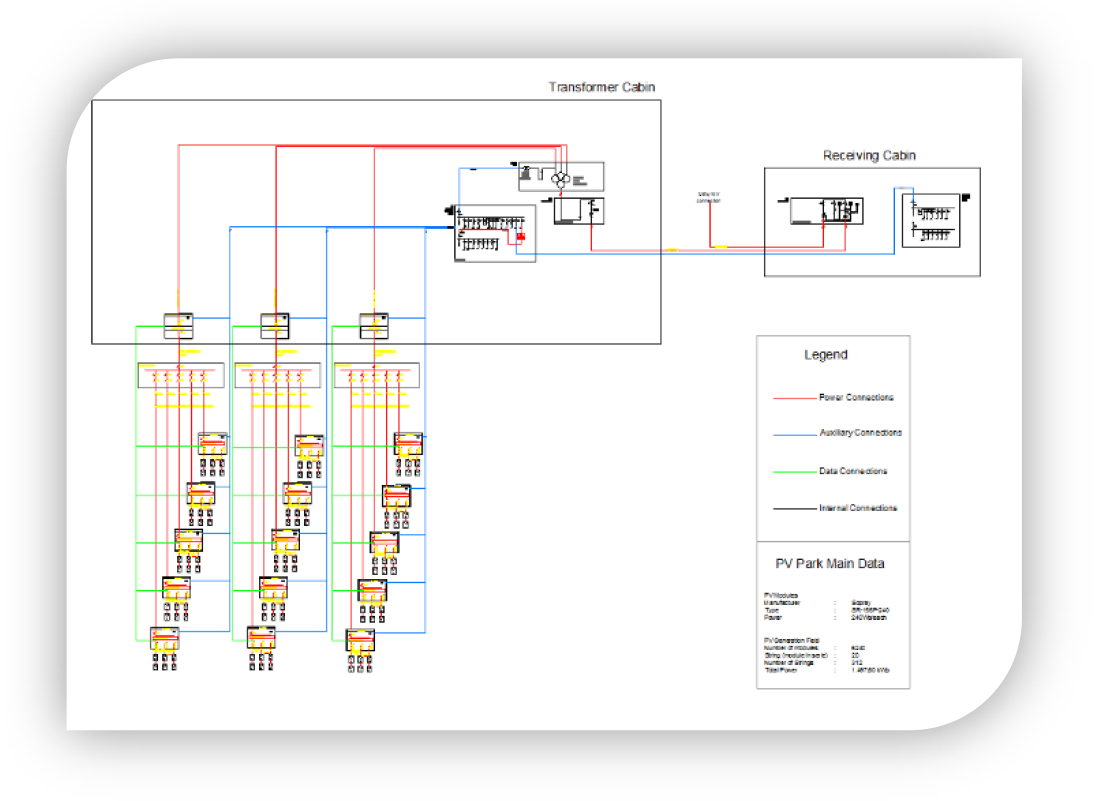Viewport: 1099px width, 801px height.
Task: Select the rightmost inverter block in Transformer Cabin
Action: tap(374, 325)
